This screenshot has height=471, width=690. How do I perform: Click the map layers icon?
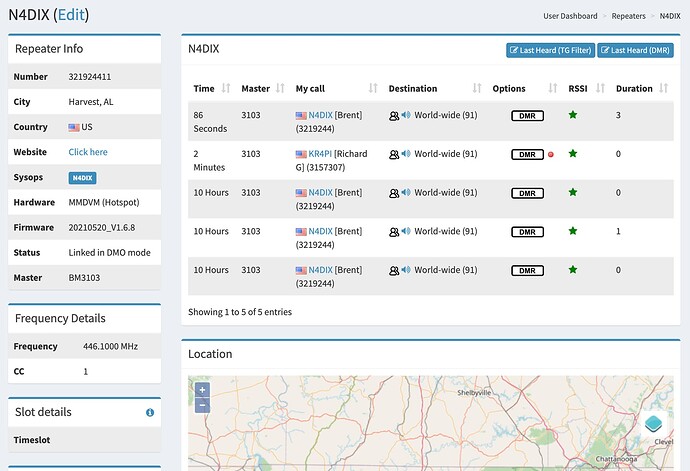click(x=651, y=423)
